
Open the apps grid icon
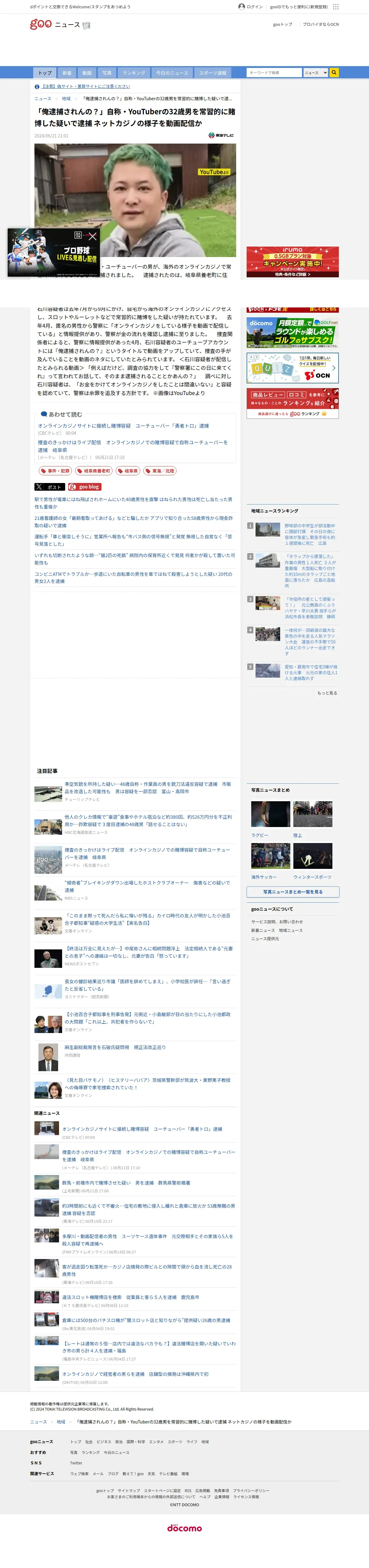coord(335,7)
